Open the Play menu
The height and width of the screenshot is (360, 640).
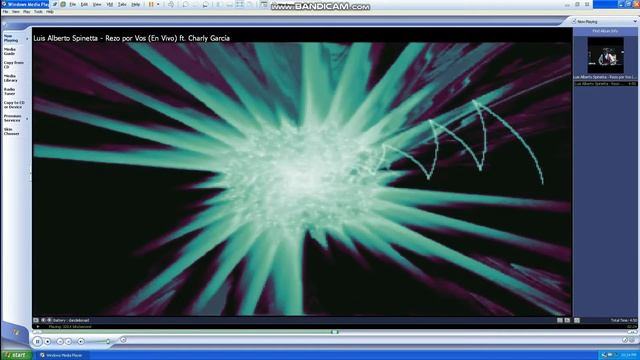(27, 12)
